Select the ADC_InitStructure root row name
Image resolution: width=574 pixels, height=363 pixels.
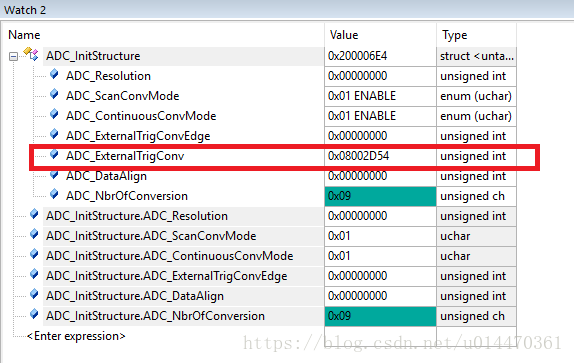pos(93,56)
